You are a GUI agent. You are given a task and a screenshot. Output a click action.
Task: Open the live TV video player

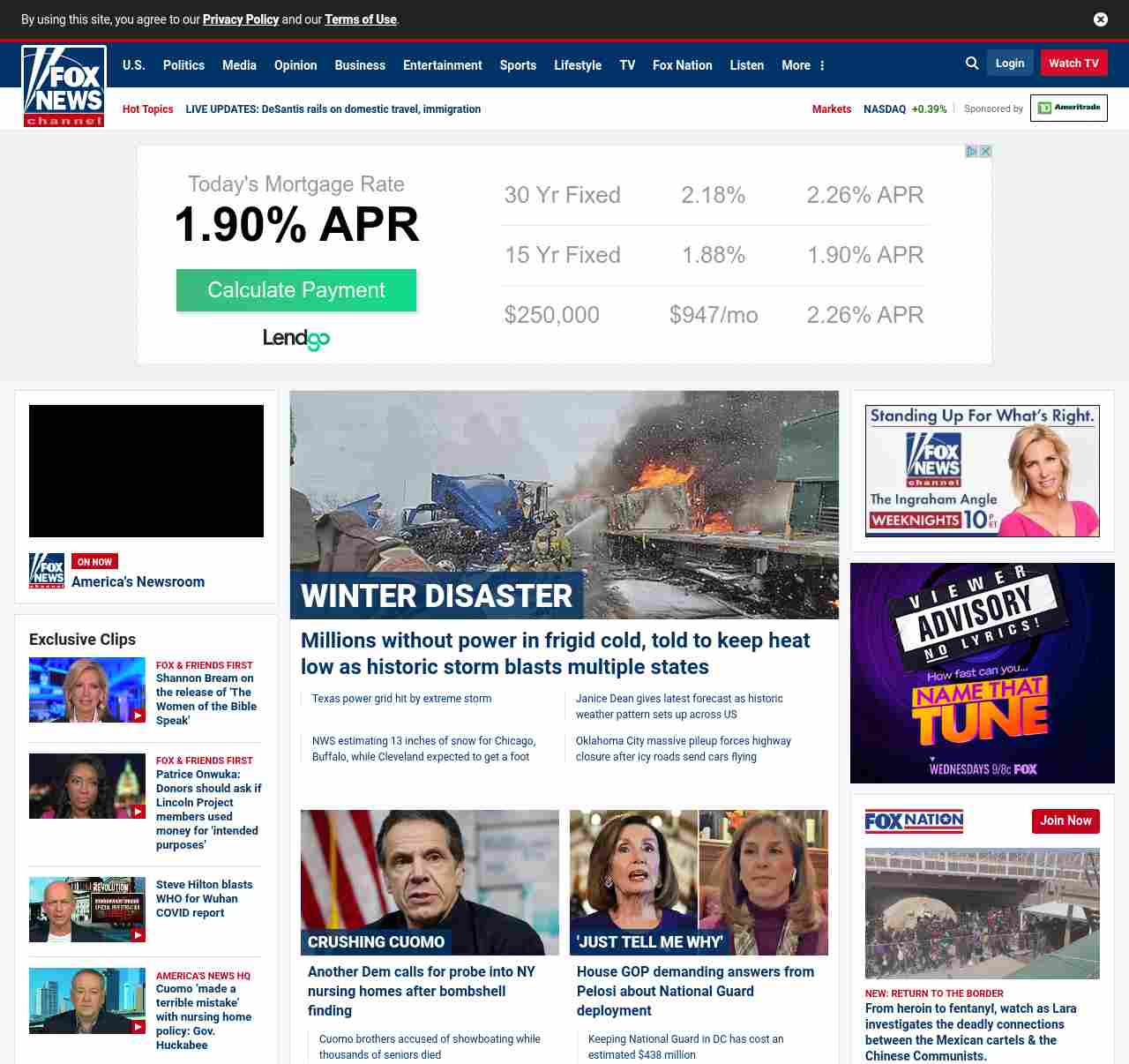click(146, 471)
